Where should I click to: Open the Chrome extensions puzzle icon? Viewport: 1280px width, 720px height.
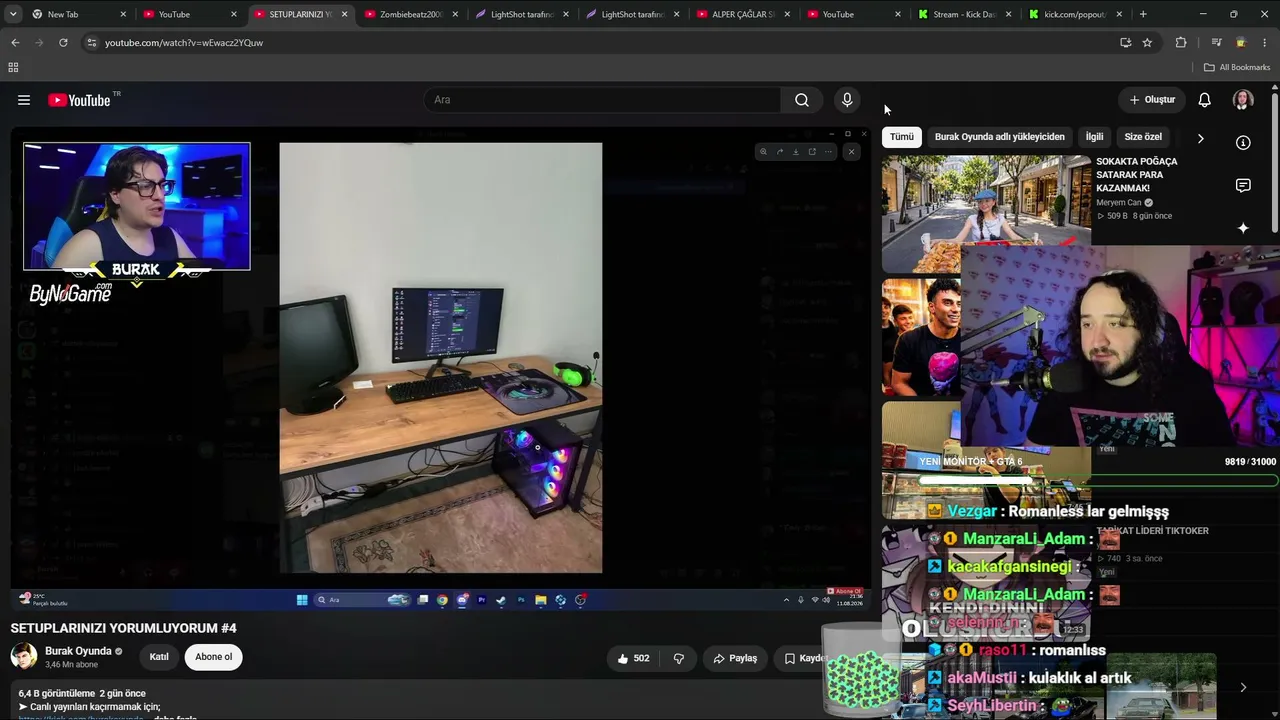(x=1181, y=43)
